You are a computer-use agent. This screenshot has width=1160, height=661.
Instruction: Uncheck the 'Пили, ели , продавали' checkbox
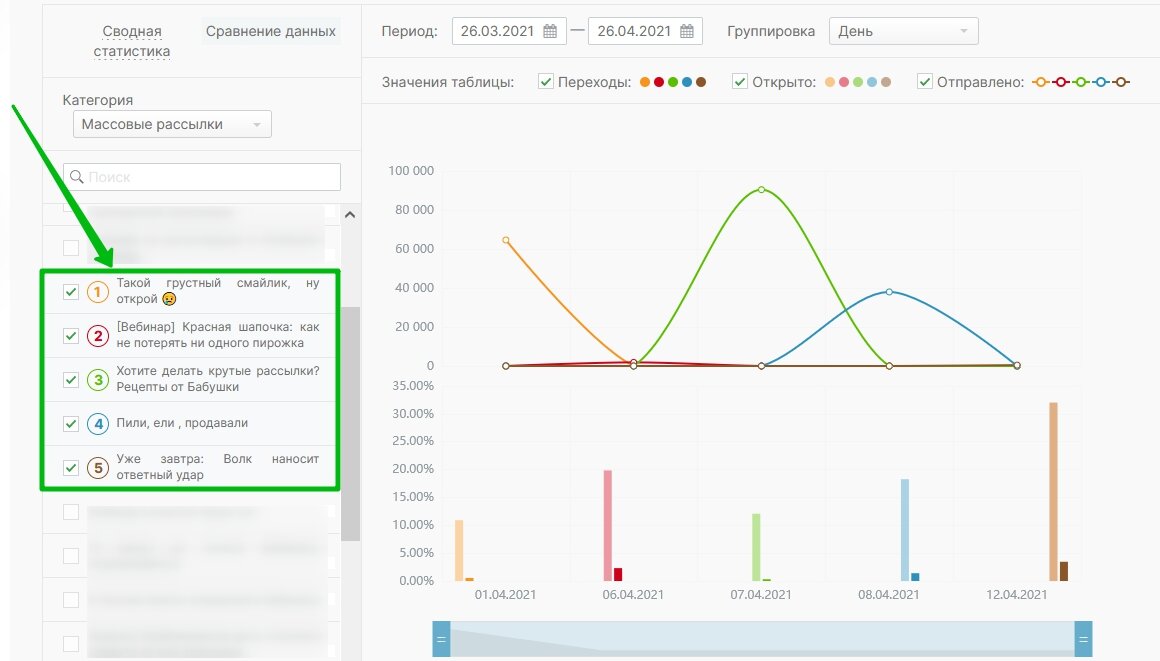71,424
